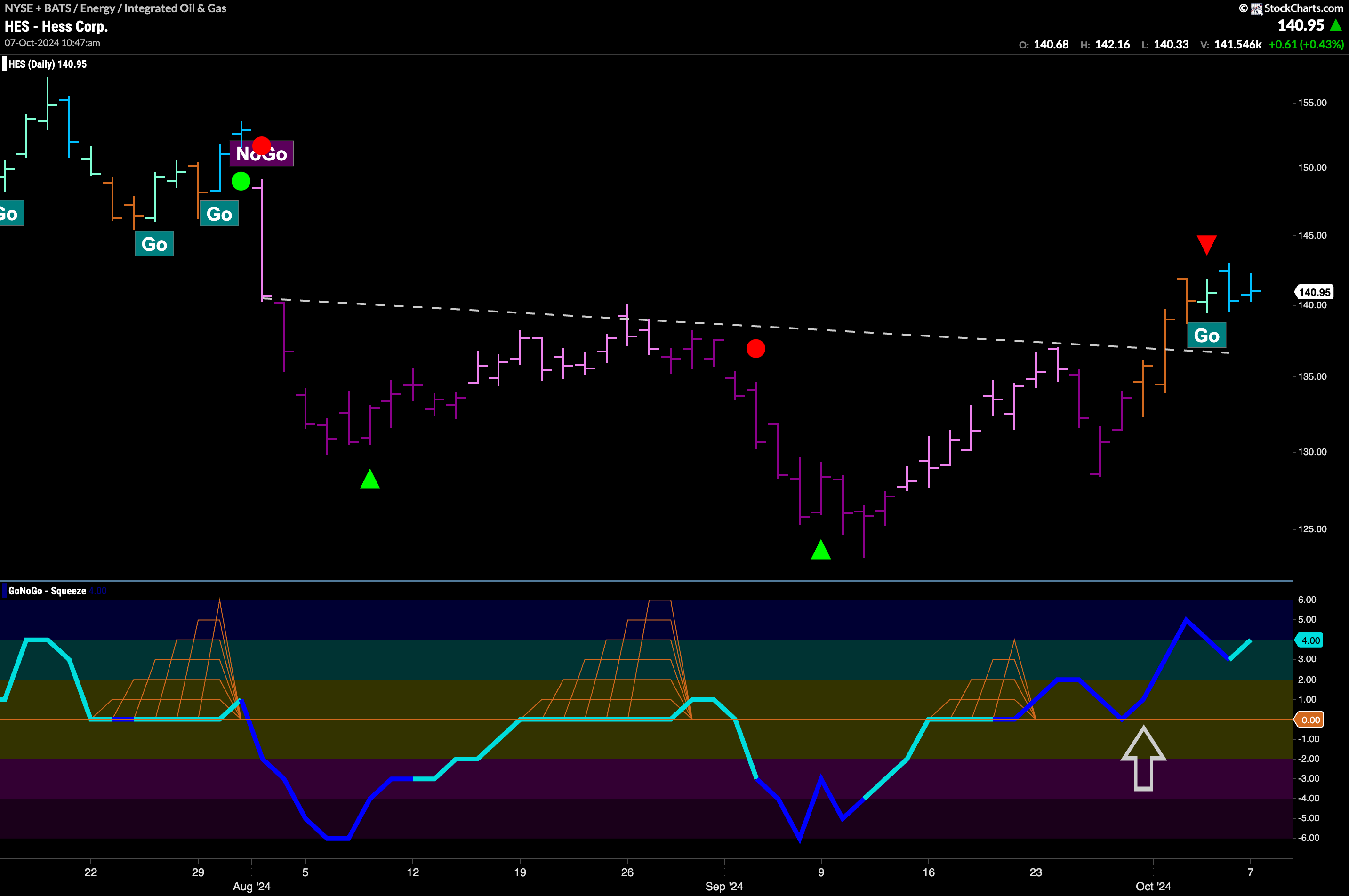Click the green up triangle near August 8
Image resolution: width=1349 pixels, height=896 pixels.
370,479
